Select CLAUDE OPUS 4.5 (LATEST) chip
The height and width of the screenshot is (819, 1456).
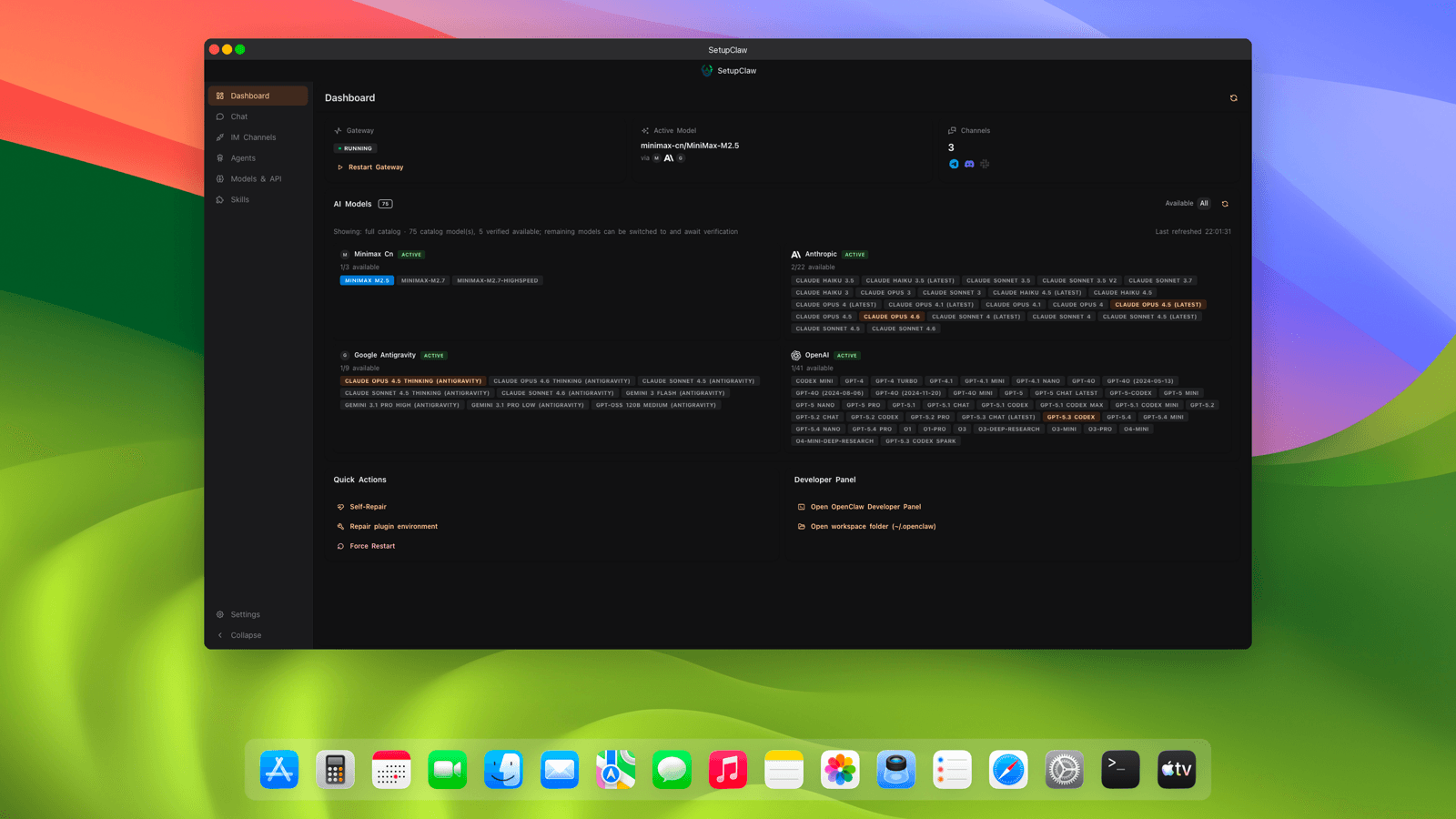point(1158,305)
